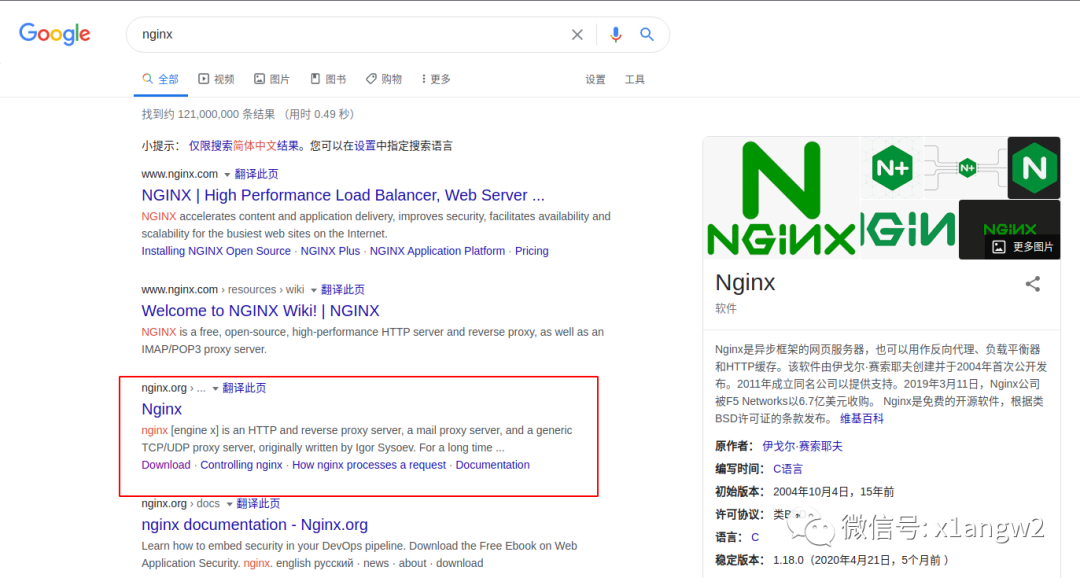Expand dropdown arrow next to resources › wiki
This screenshot has width=1080, height=578.
coord(313,291)
